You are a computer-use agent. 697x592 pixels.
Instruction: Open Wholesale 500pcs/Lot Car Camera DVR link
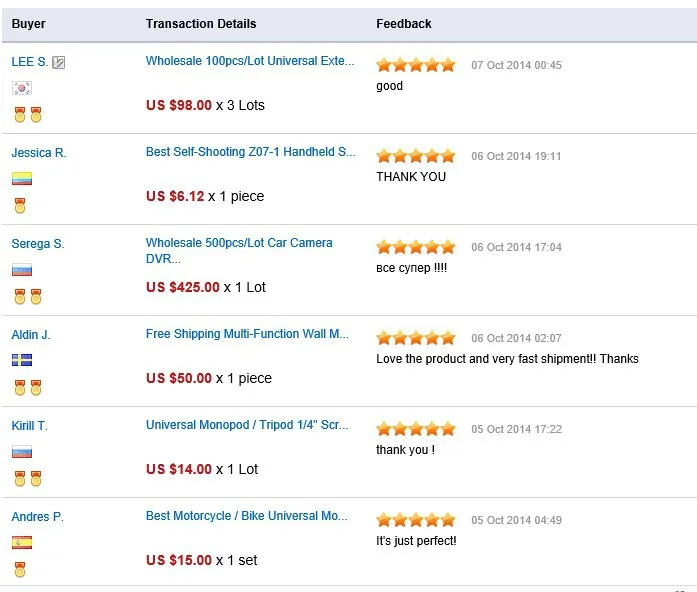239,243
